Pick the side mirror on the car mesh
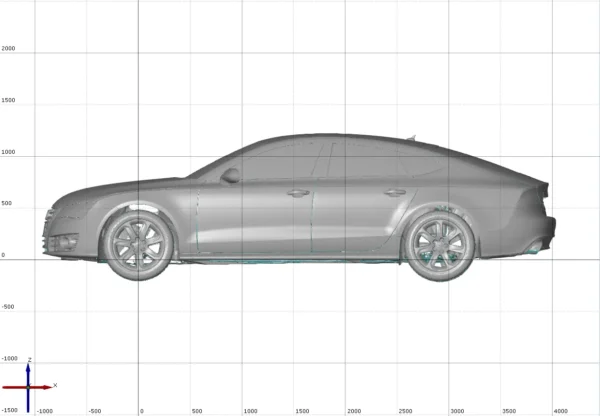Screen dimensions: 600x416 pyautogui.click(x=230, y=176)
